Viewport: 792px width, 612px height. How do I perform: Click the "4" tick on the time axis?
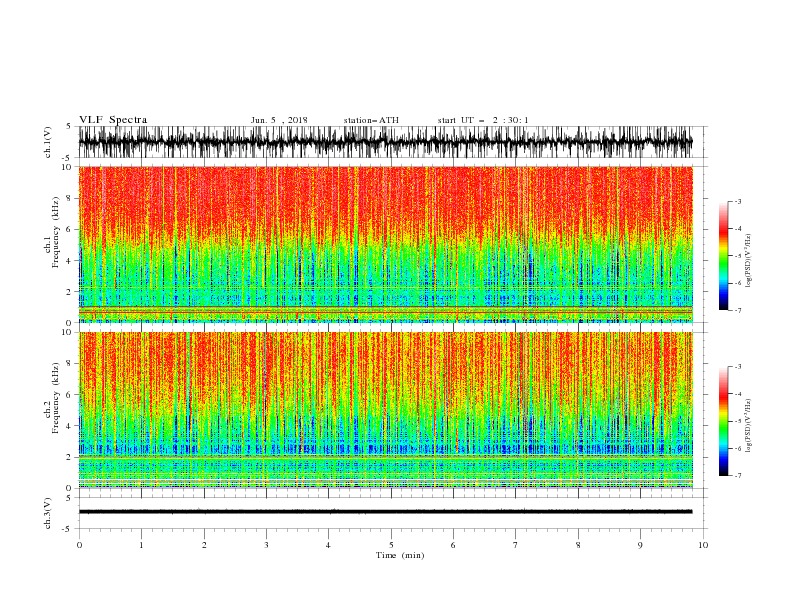tap(328, 545)
